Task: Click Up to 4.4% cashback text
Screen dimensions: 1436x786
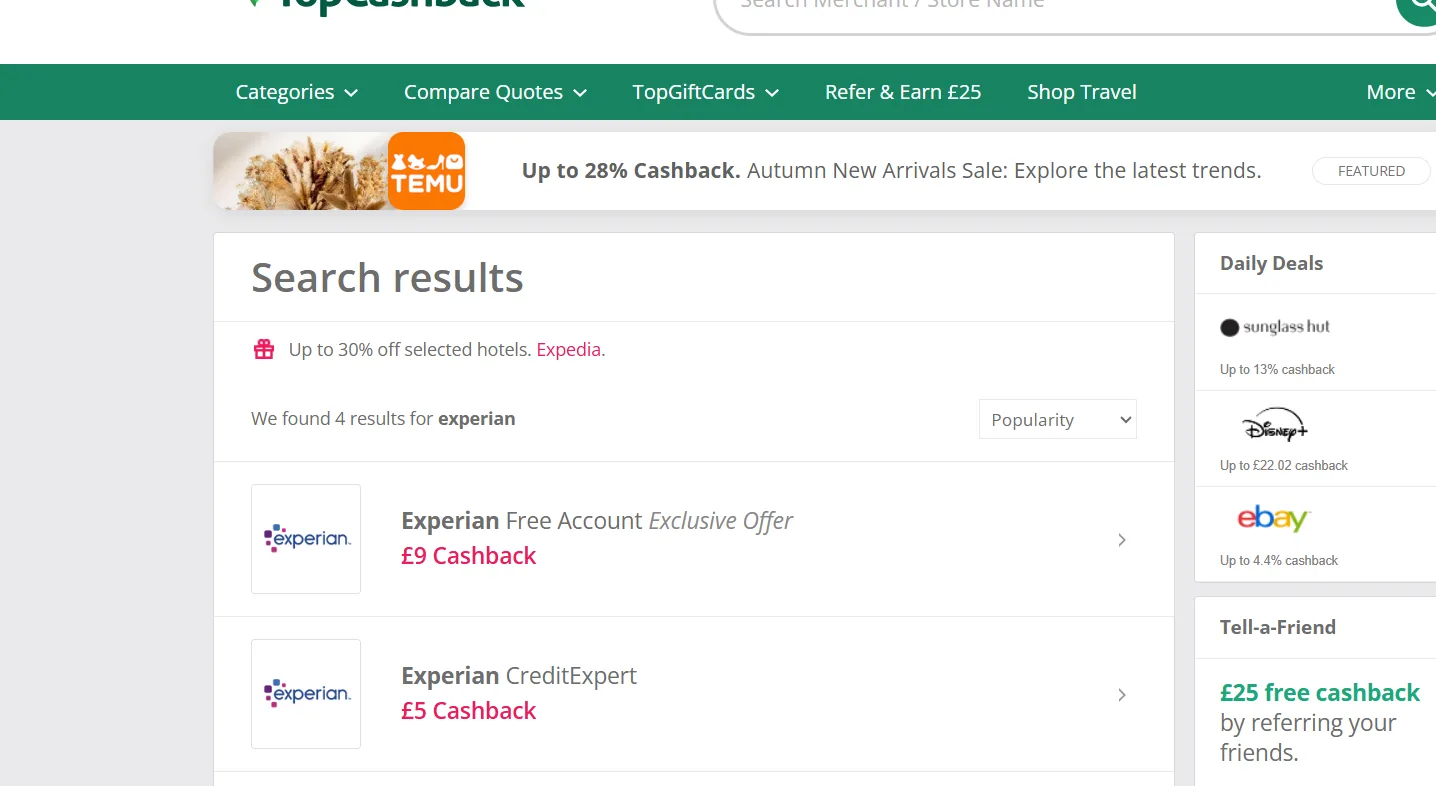Action: pyautogui.click(x=1279, y=561)
